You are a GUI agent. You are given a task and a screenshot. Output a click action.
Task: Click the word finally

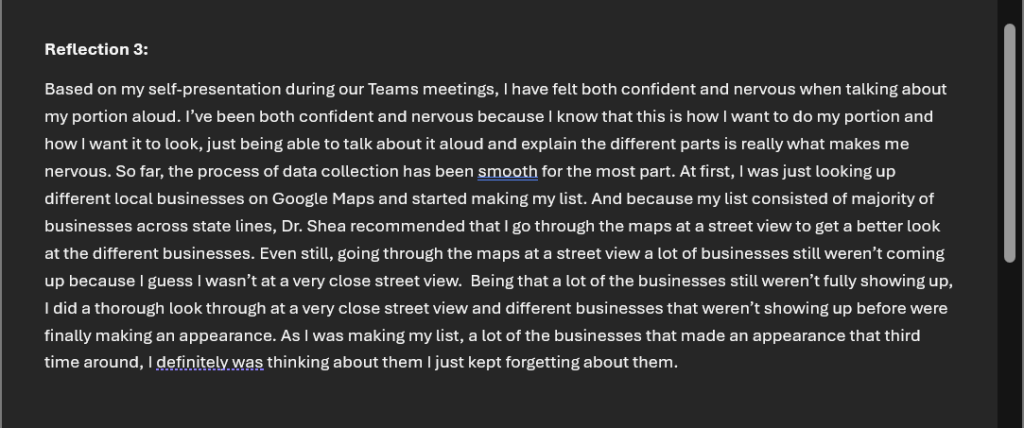68,335
